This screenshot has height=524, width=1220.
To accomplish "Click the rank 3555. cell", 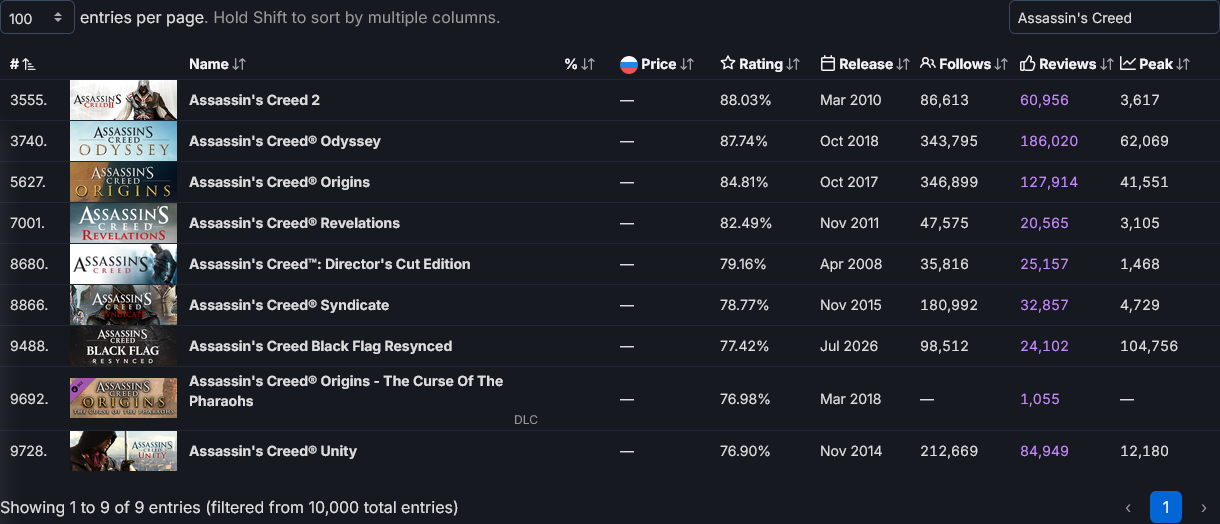I will [28, 100].
